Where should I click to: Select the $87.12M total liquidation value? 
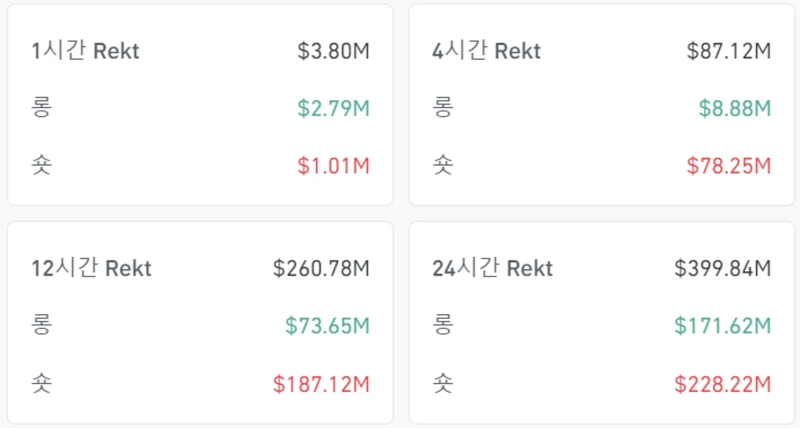[x=728, y=51]
